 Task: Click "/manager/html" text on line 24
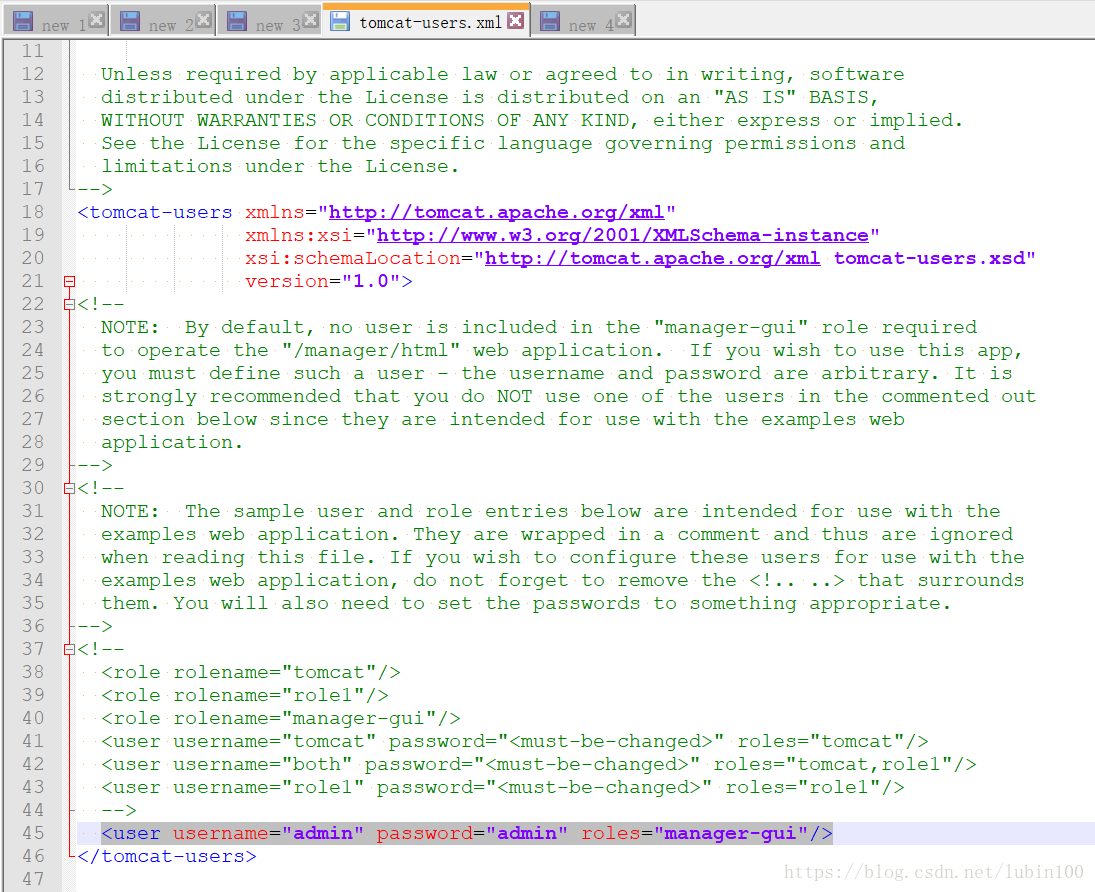(371, 351)
